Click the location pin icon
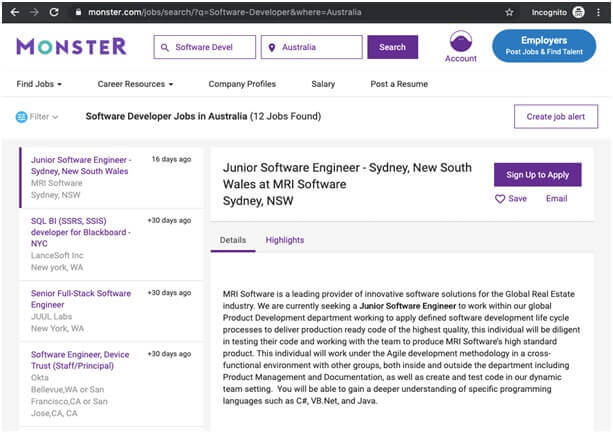 click(x=272, y=47)
